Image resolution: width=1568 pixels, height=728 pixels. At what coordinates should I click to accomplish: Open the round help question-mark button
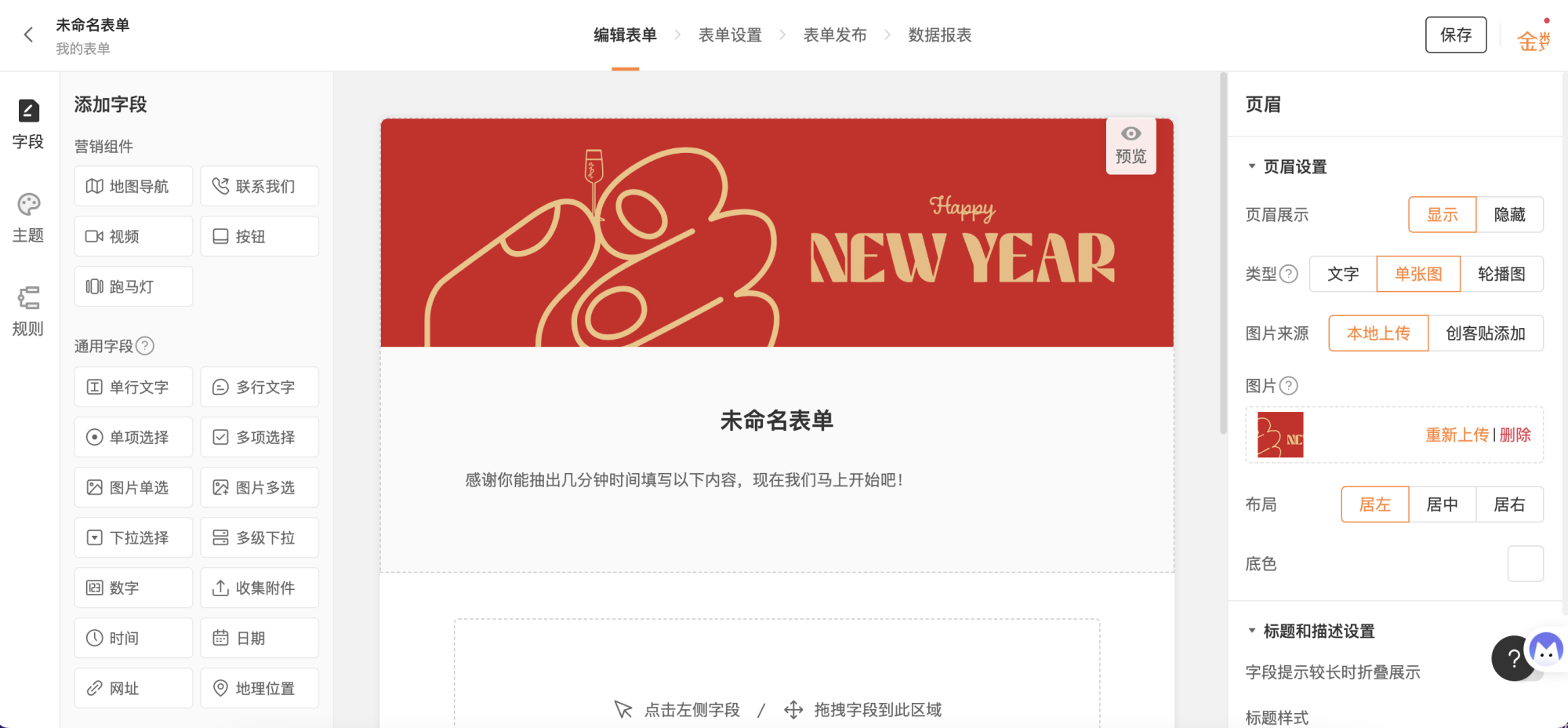coord(1513,658)
